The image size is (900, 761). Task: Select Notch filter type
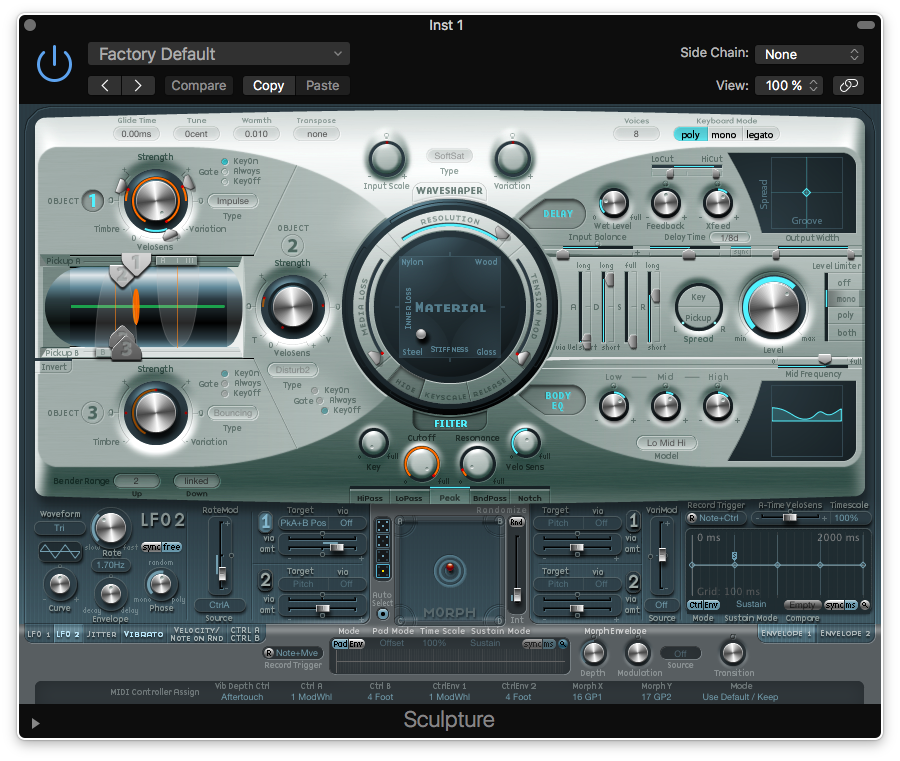pos(529,498)
